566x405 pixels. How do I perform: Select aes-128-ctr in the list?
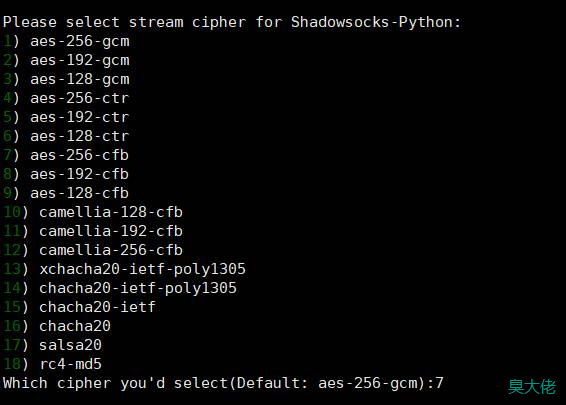66,136
